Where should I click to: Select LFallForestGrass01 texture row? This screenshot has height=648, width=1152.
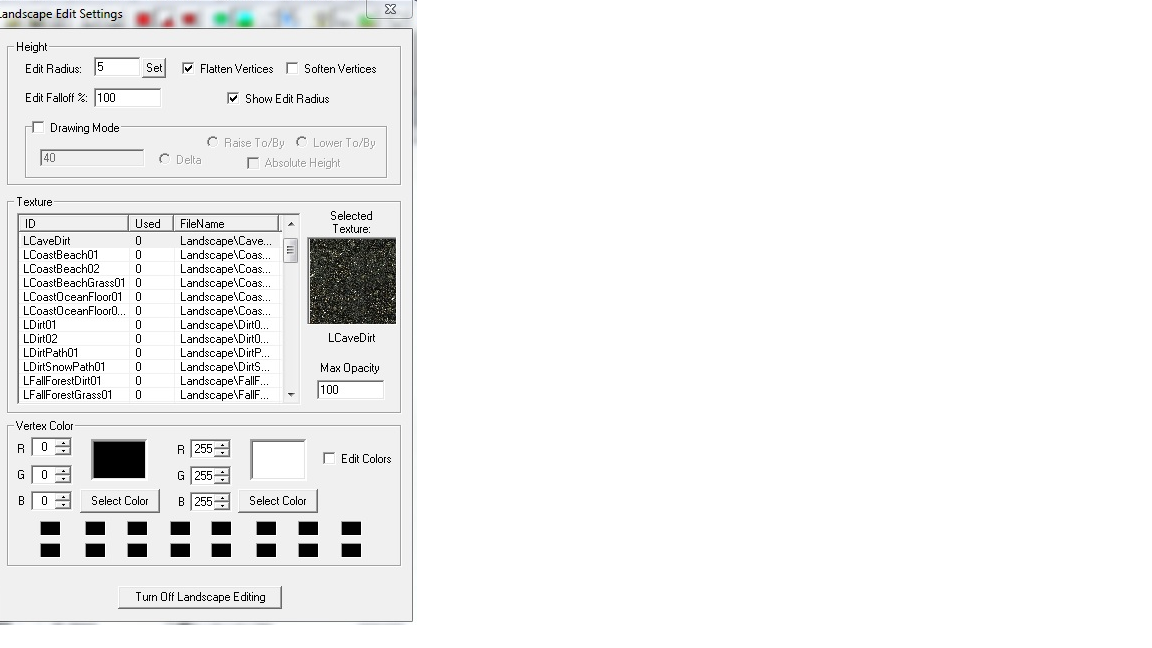pos(150,395)
